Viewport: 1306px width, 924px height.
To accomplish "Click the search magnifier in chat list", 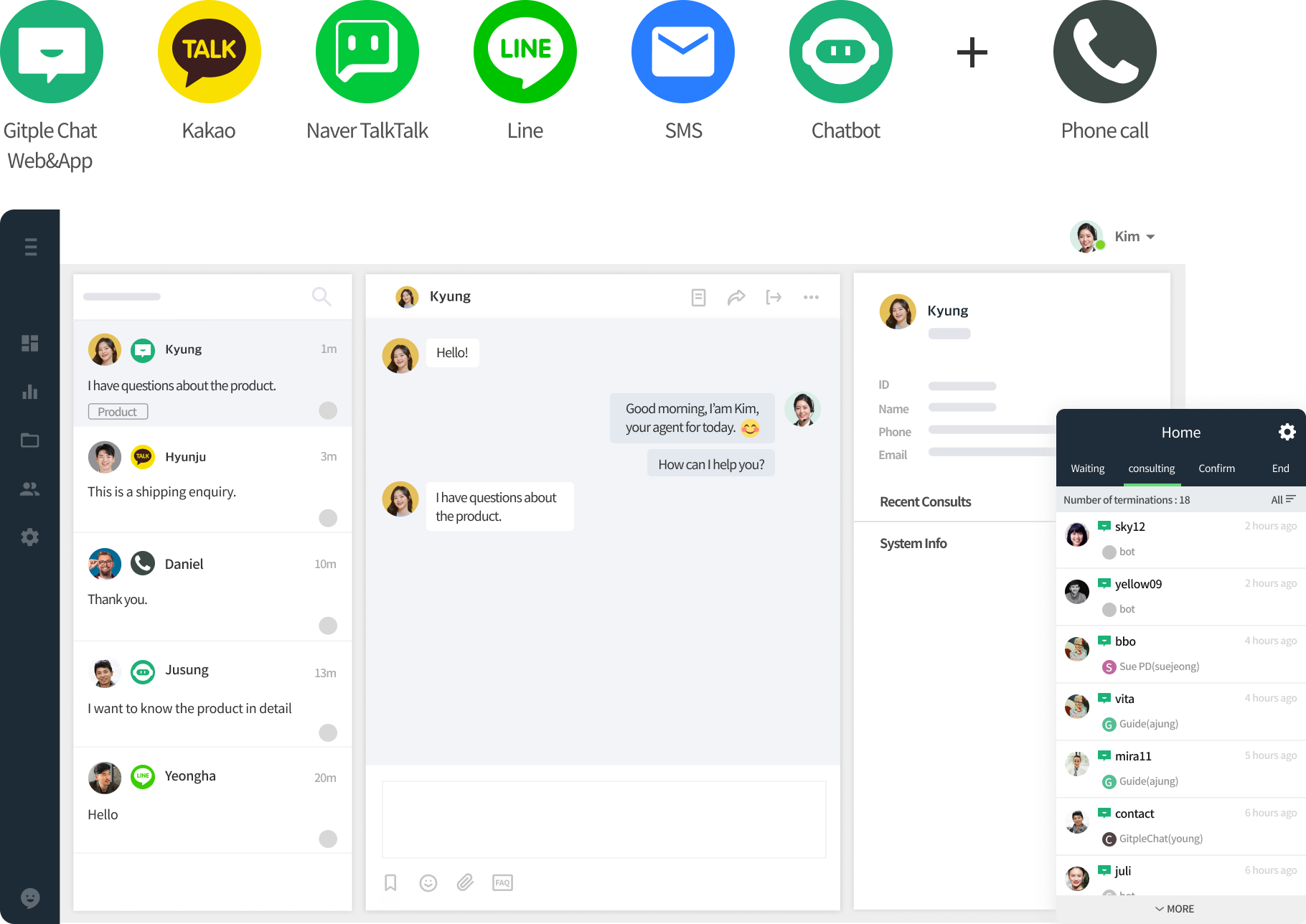I will [x=321, y=296].
